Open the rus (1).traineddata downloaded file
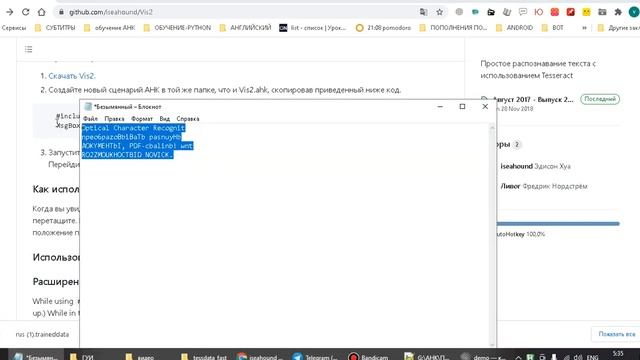Screen dimensions: 640x360 (x=42, y=334)
